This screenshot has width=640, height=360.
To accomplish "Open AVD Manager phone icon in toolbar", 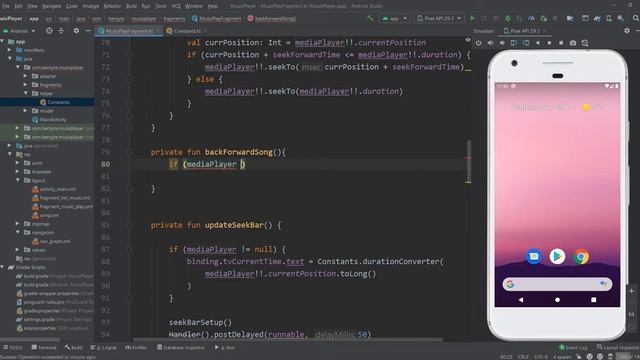I will coord(609,18).
